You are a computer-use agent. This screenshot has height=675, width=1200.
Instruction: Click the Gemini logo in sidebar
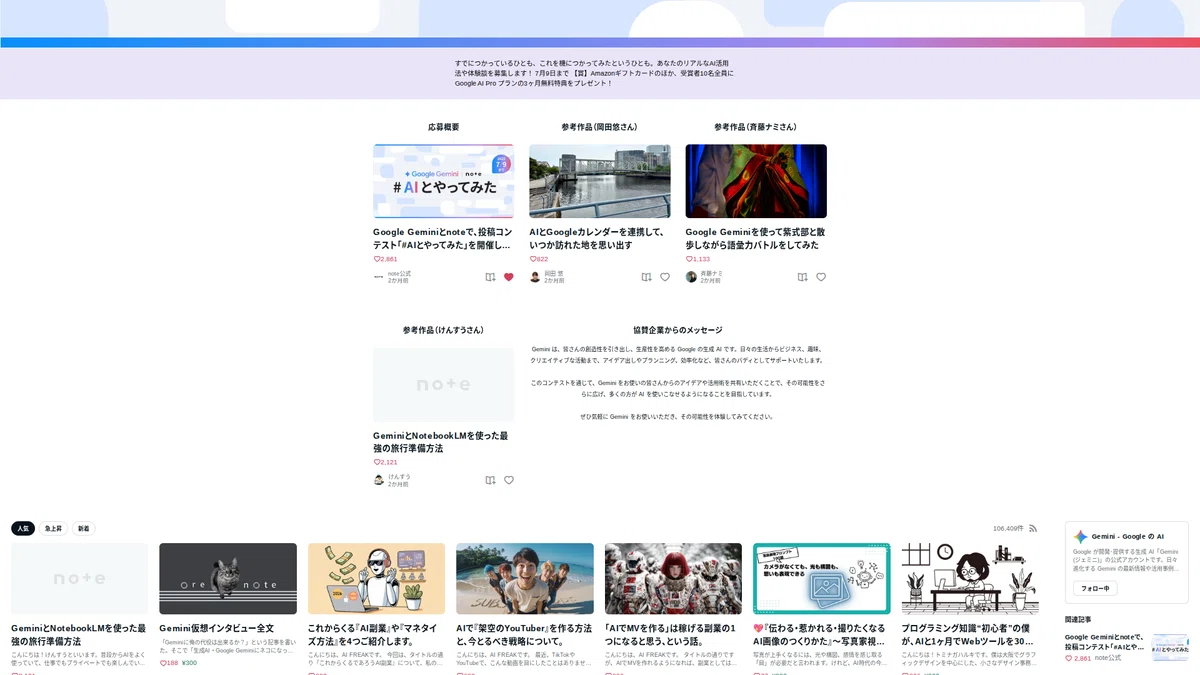[x=1080, y=536]
